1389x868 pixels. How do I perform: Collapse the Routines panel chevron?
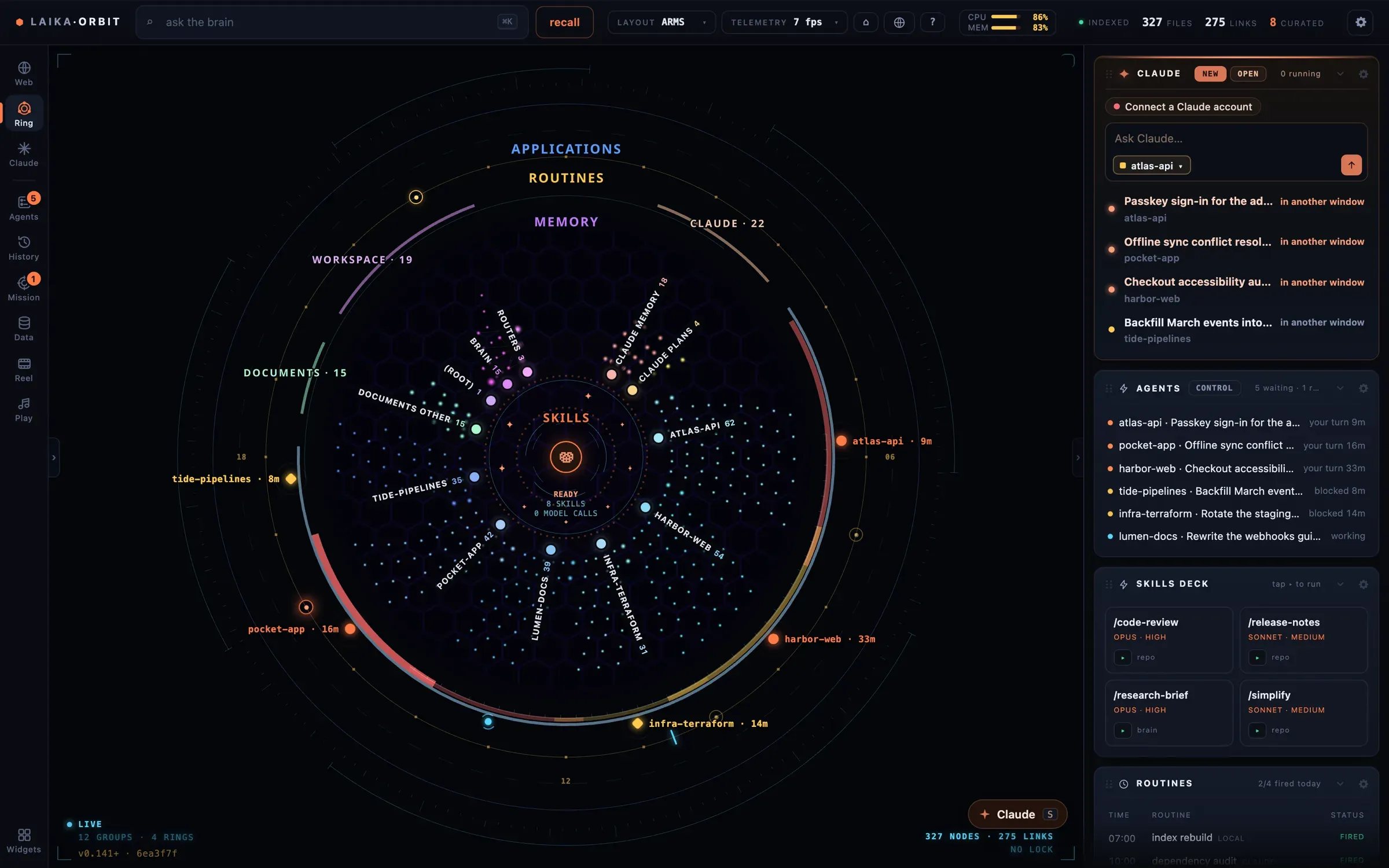[1340, 784]
